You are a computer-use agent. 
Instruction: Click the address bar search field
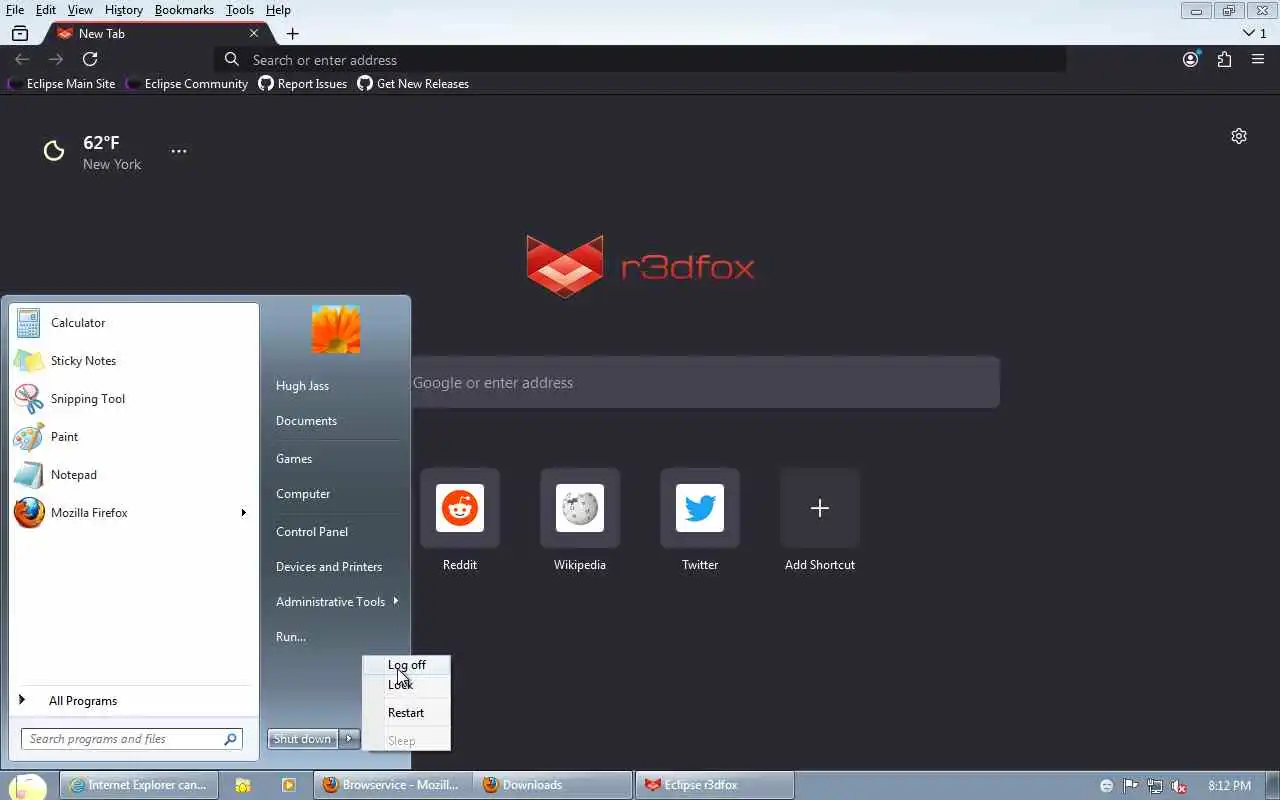[x=640, y=60]
